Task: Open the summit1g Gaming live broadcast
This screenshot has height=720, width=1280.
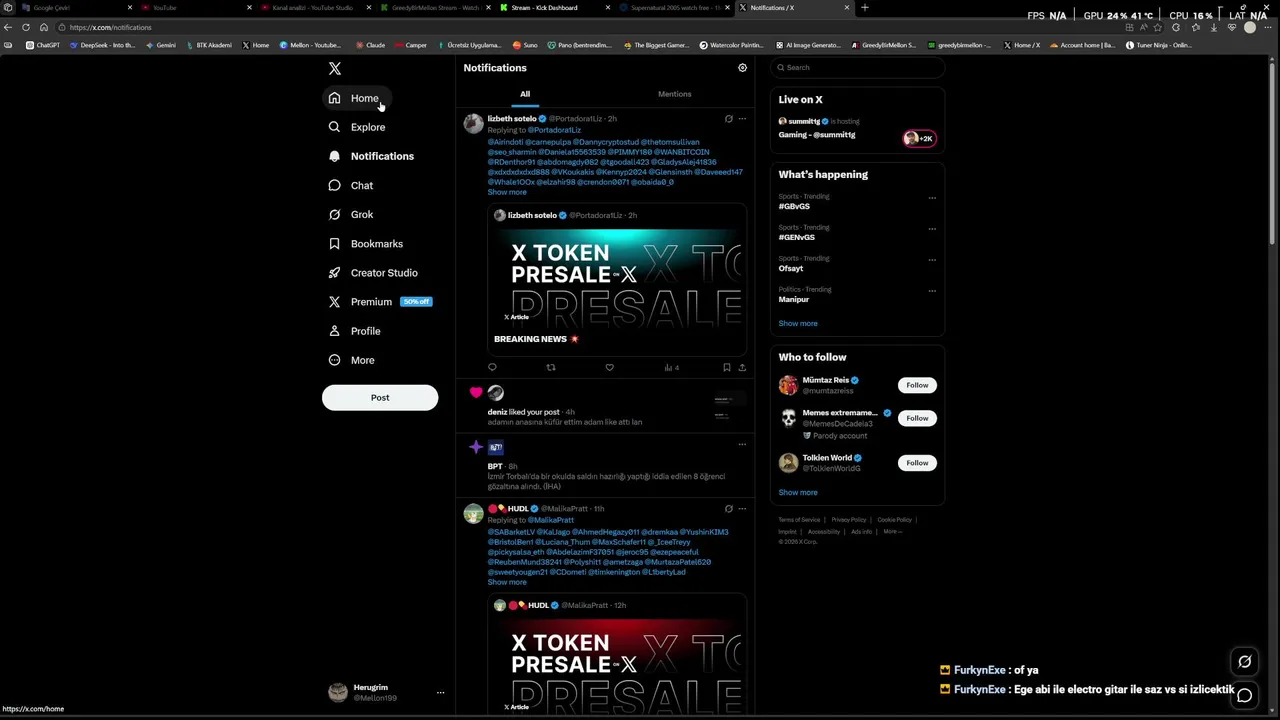Action: tap(857, 128)
